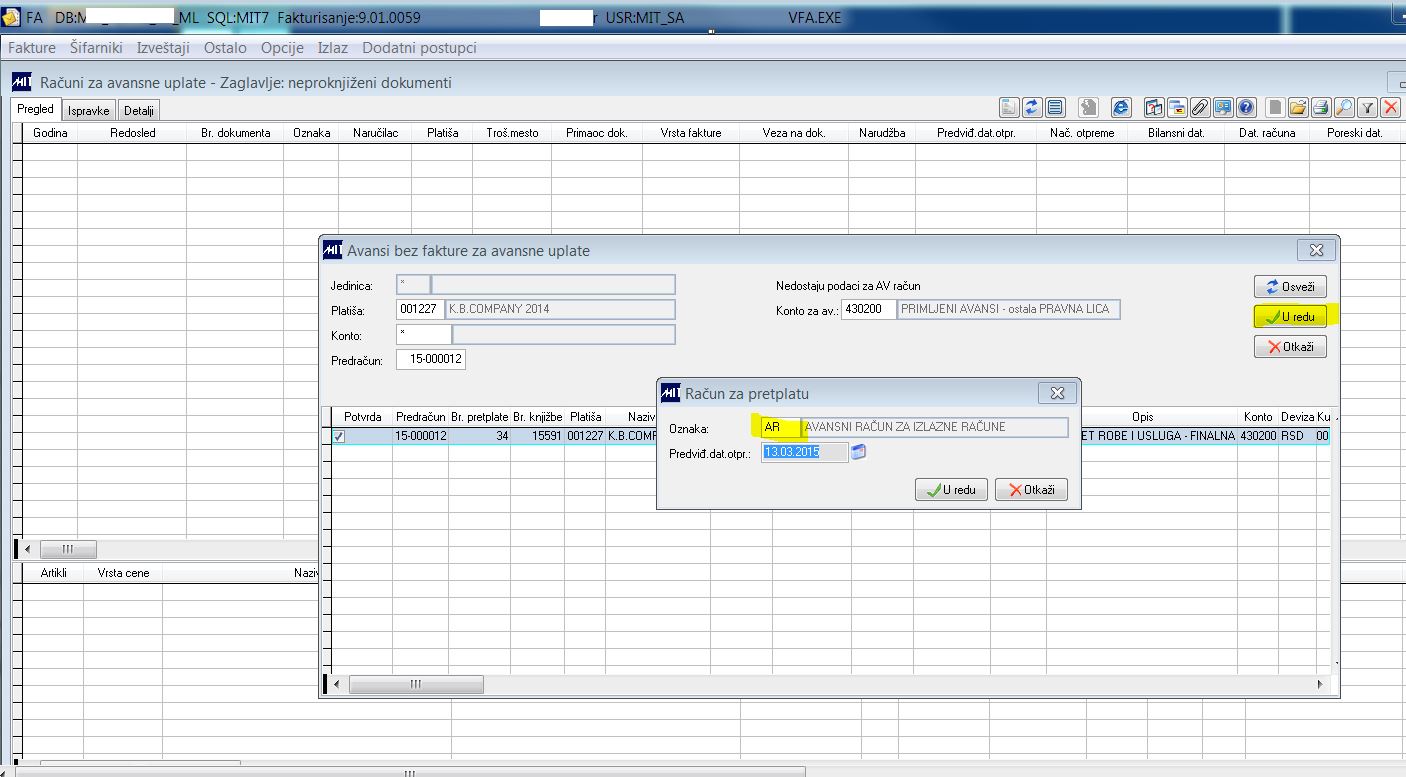Click the red X delete toolbar icon

[x=1390, y=107]
